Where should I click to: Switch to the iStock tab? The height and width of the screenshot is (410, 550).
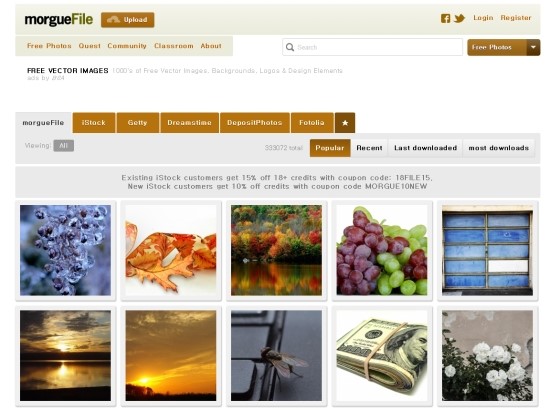[x=94, y=123]
